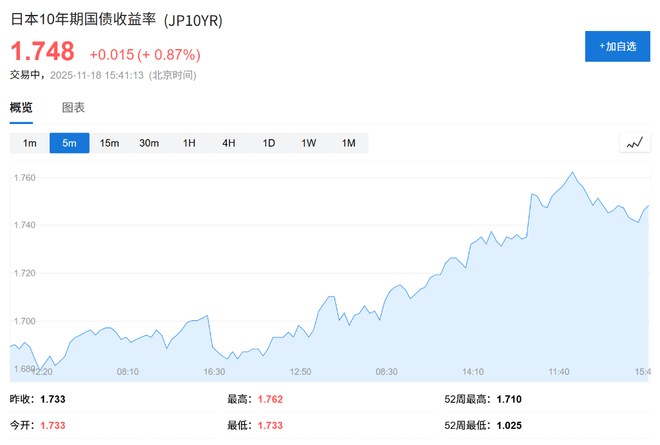Click the chart peak near 11:40
The image size is (660, 445).
click(x=572, y=173)
